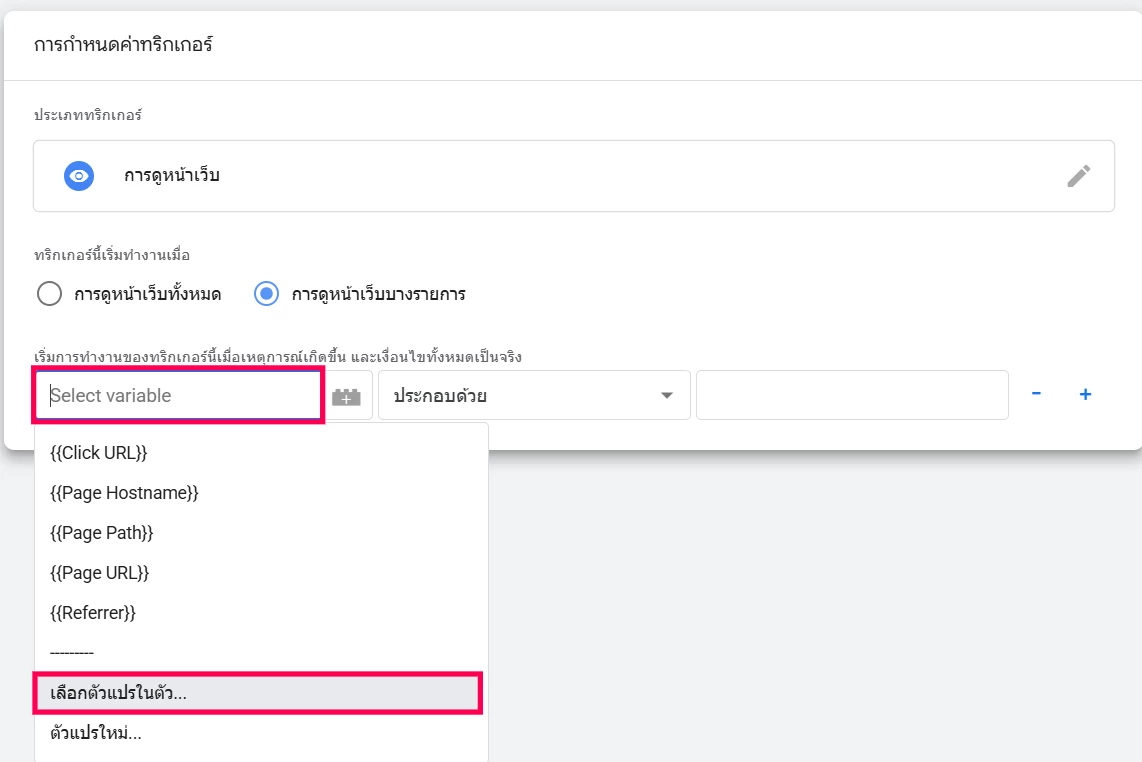Select the การดูหน้าเว็บทั้งหมด radio button
The height and width of the screenshot is (762, 1142).
(x=49, y=294)
